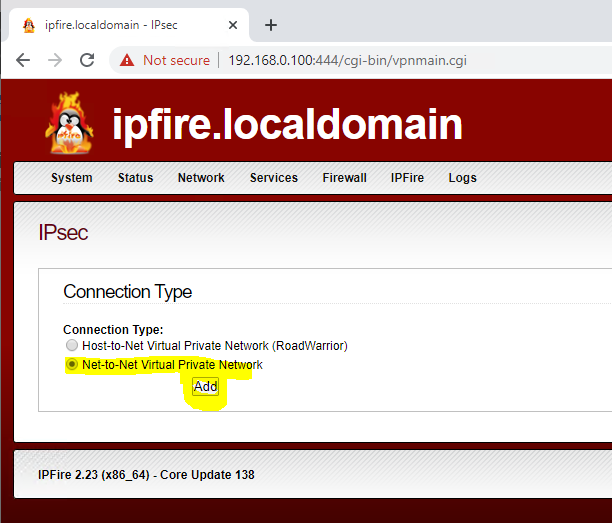Click the IPFire penguin logo
This screenshot has width=612, height=523.
pos(69,123)
